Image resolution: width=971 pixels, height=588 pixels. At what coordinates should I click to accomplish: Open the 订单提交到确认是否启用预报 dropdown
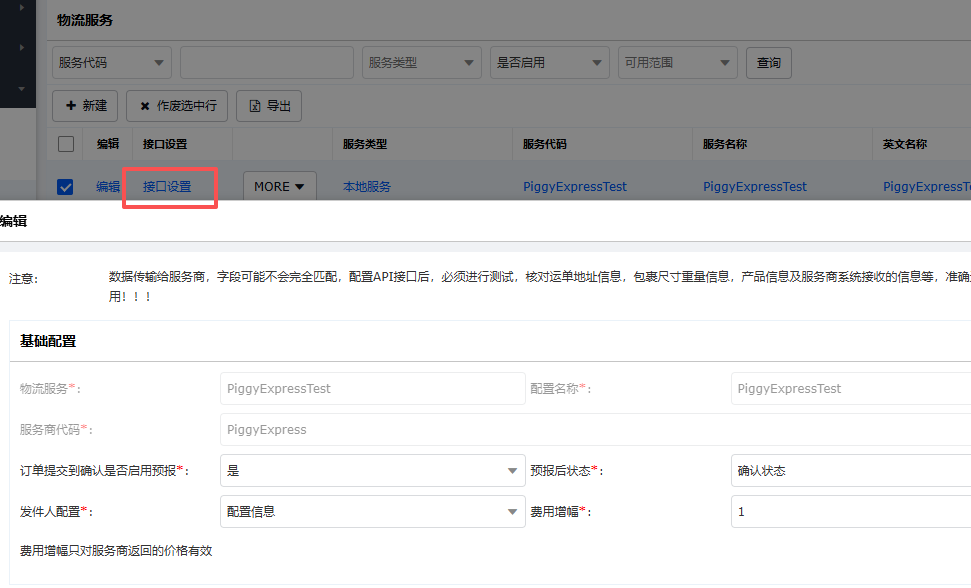[x=372, y=471]
